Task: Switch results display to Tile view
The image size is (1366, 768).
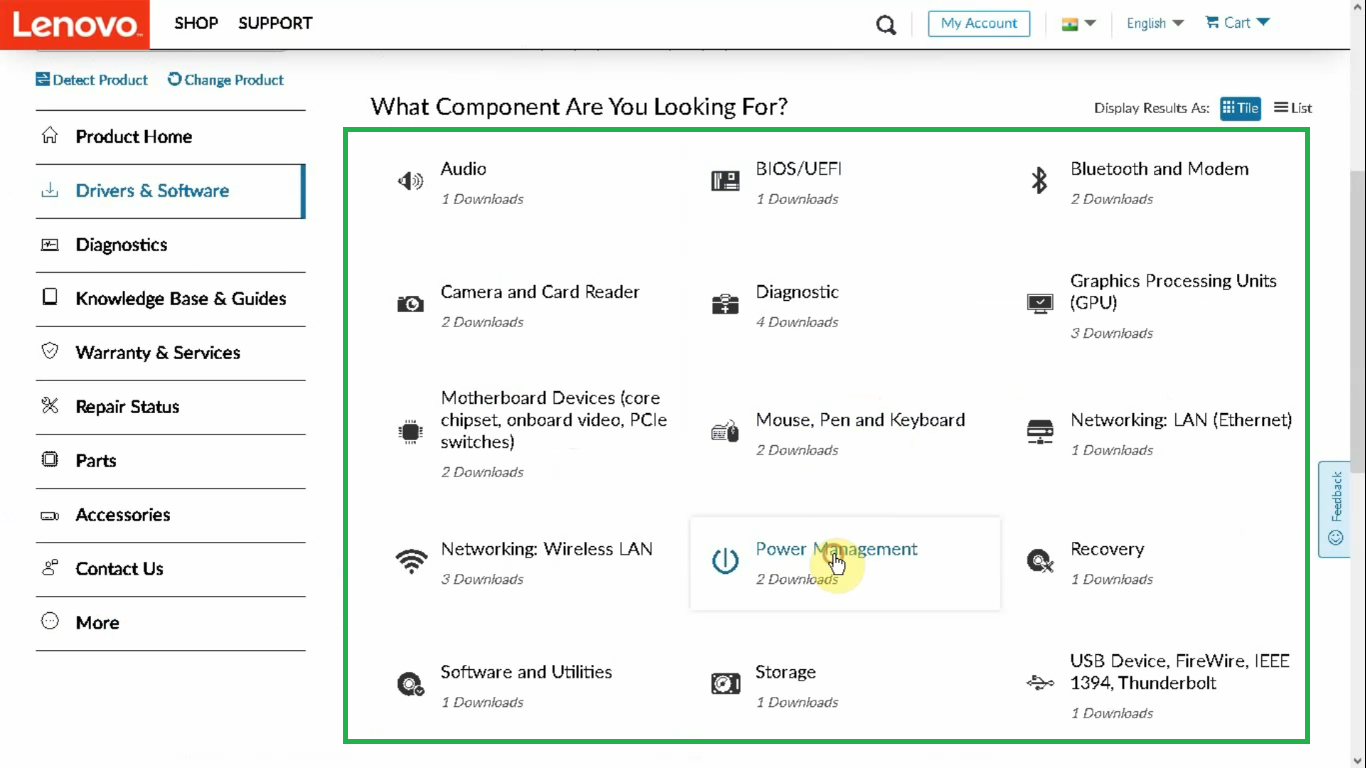Action: 1240,108
